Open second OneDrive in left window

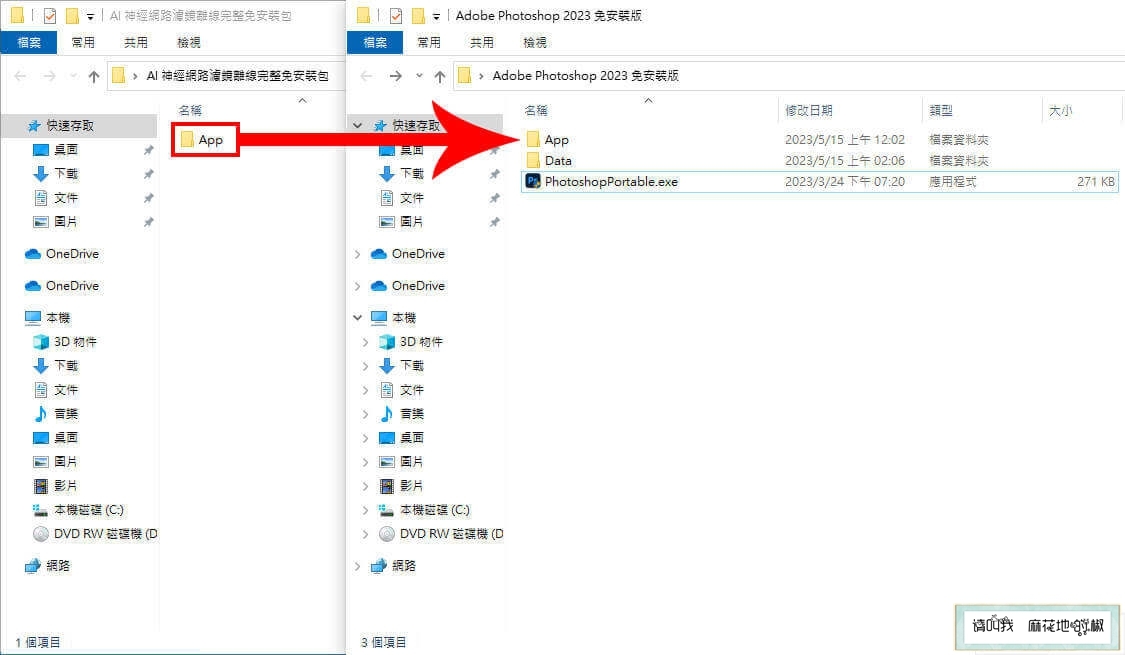[x=62, y=286]
